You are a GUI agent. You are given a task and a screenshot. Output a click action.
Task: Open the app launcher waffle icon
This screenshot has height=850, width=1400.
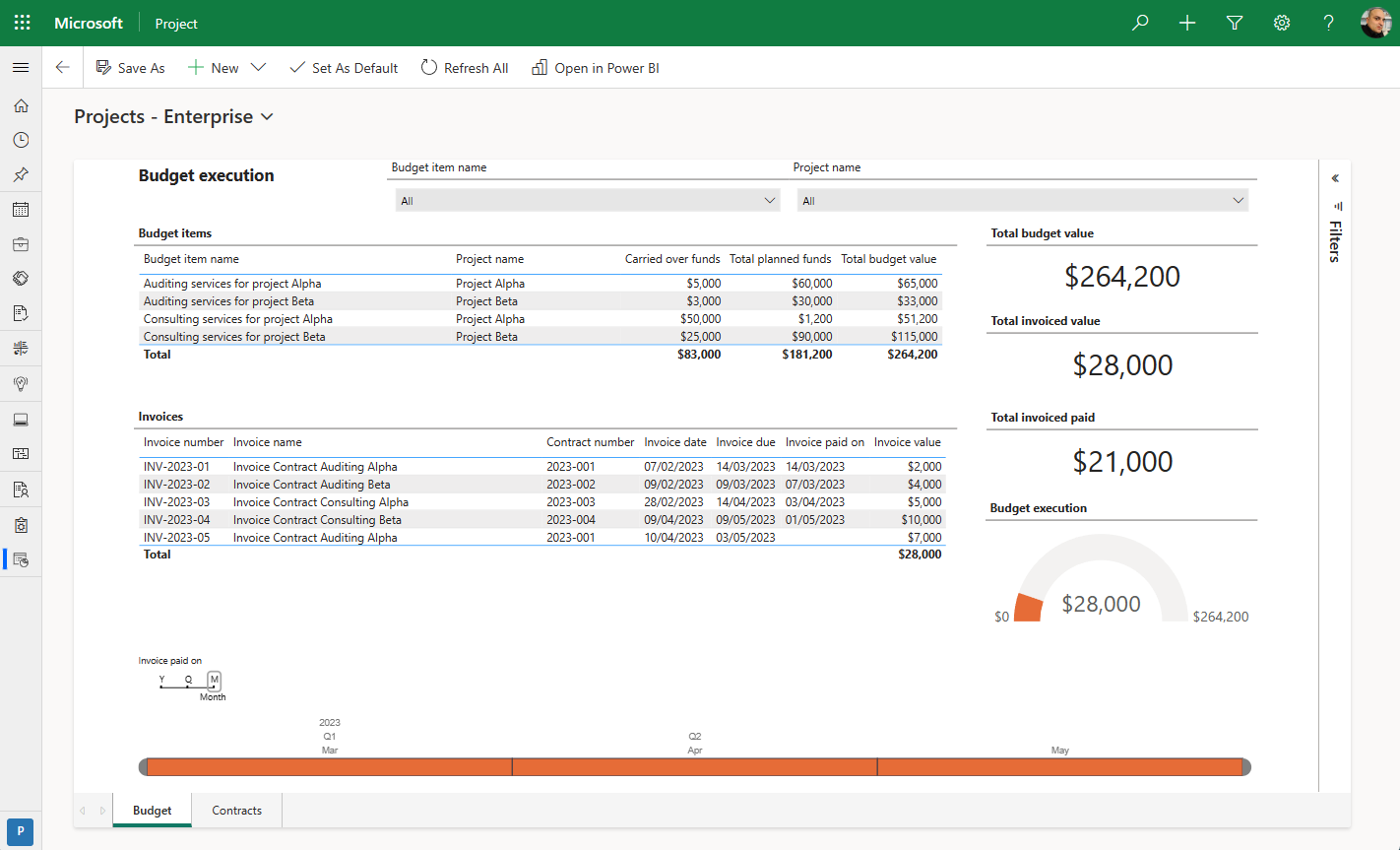point(22,23)
